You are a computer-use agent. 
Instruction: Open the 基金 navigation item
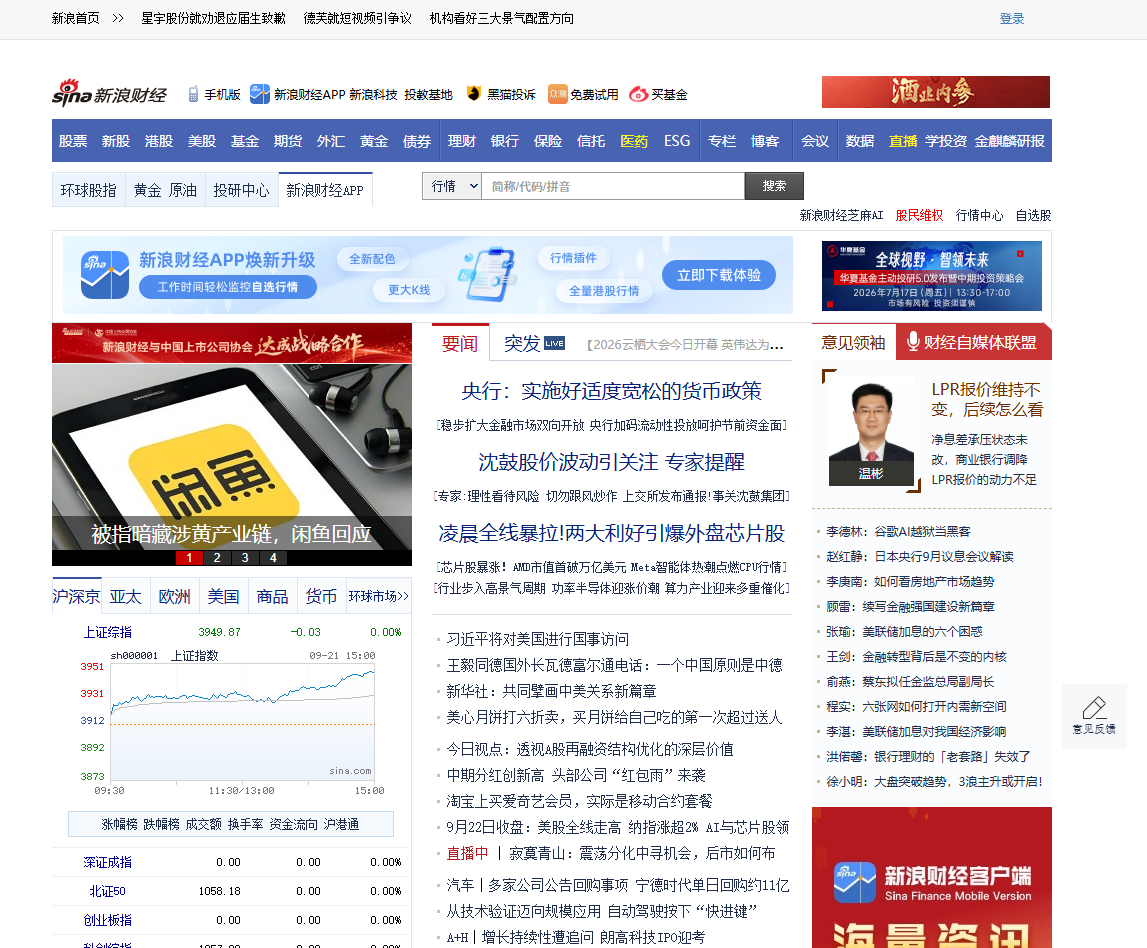click(x=244, y=141)
